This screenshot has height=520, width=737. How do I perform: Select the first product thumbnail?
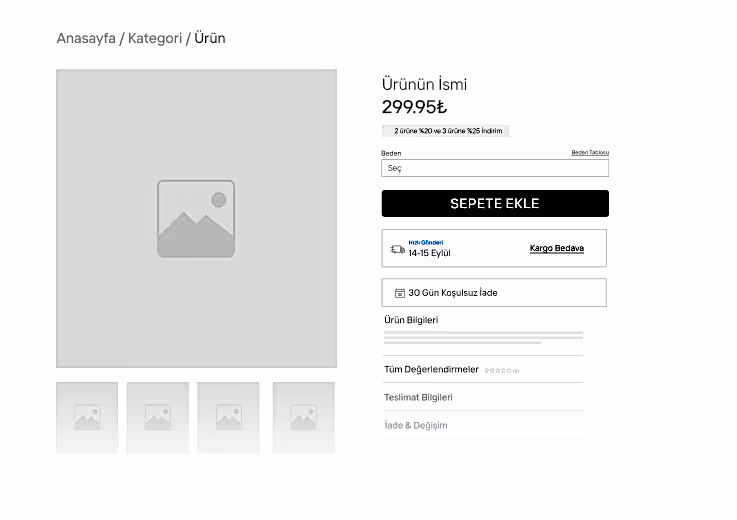[87, 416]
